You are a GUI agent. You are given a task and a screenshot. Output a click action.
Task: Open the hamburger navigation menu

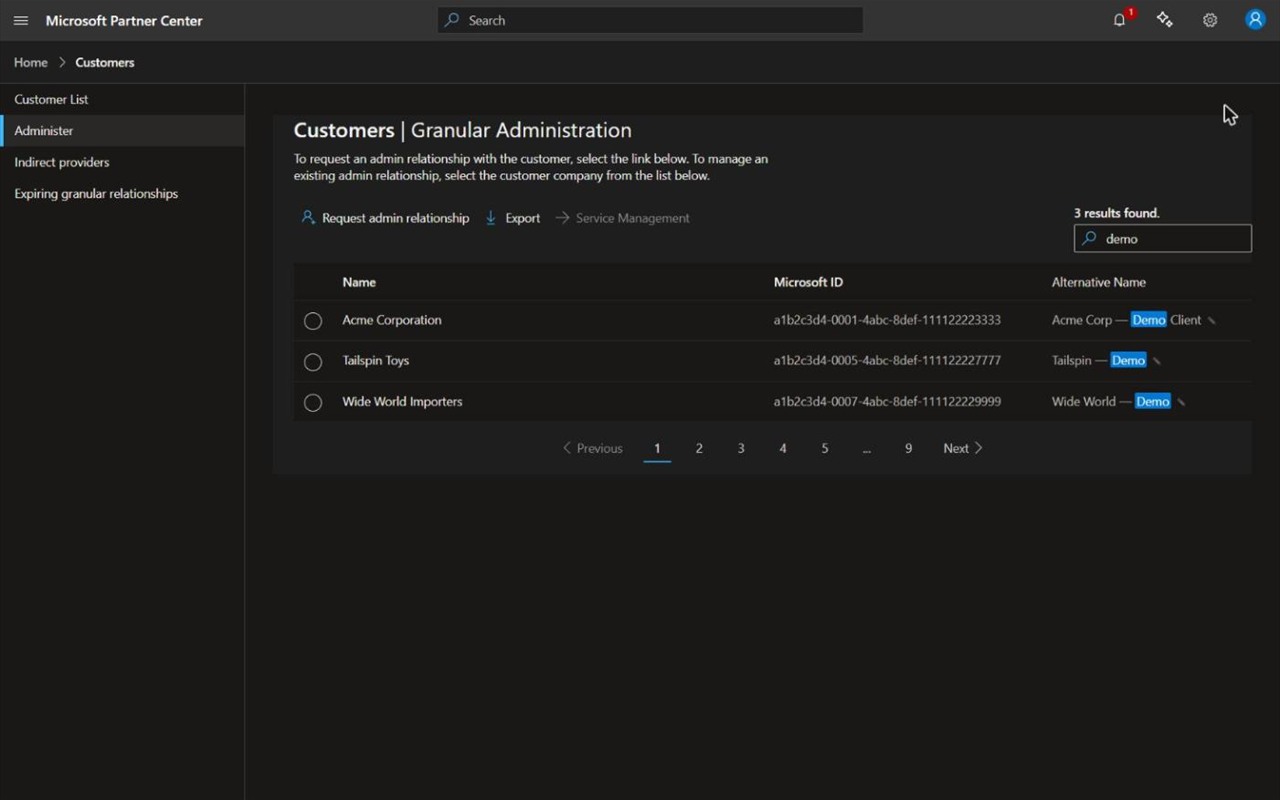click(21, 20)
